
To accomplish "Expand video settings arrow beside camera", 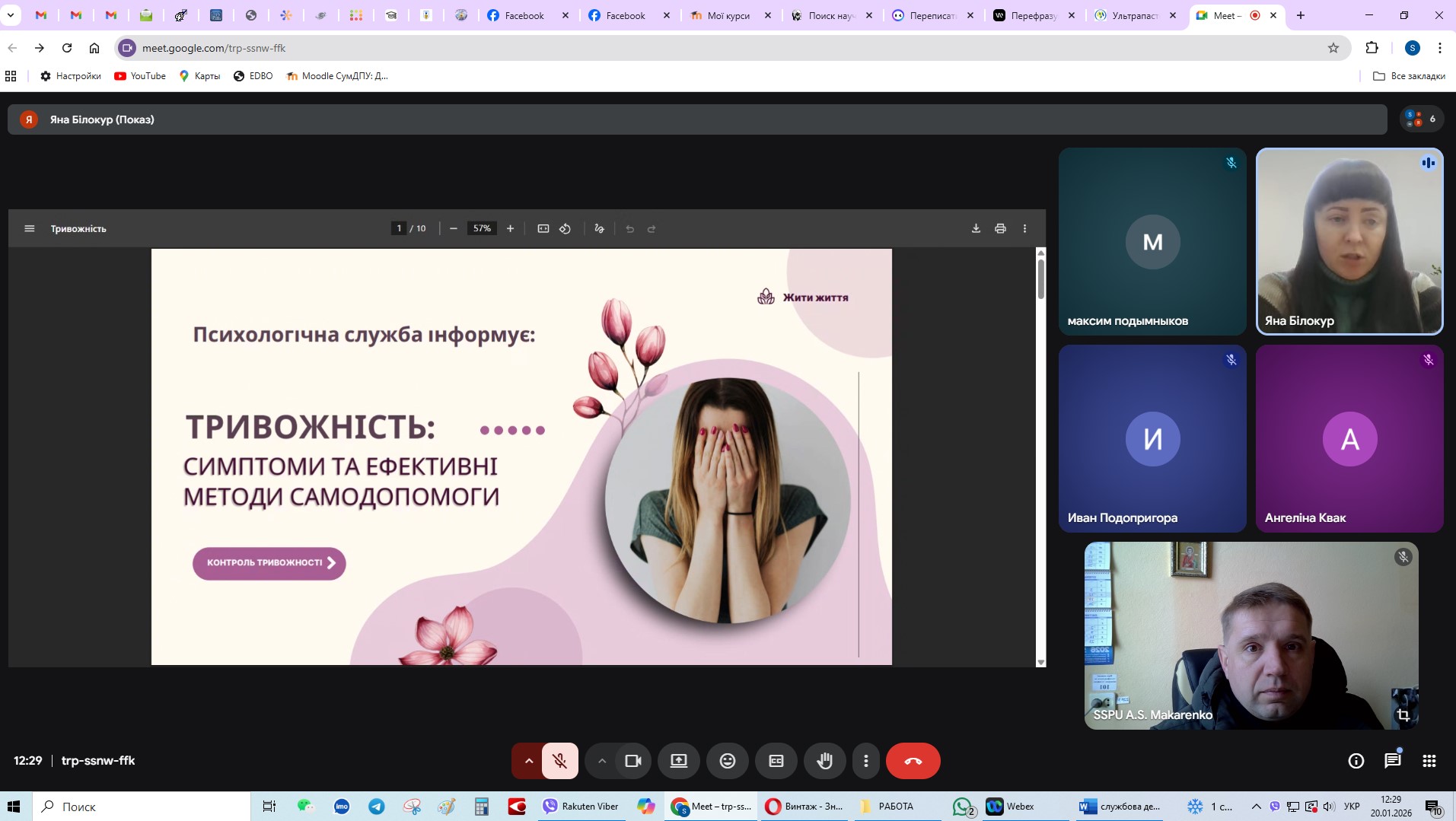I will click(601, 761).
